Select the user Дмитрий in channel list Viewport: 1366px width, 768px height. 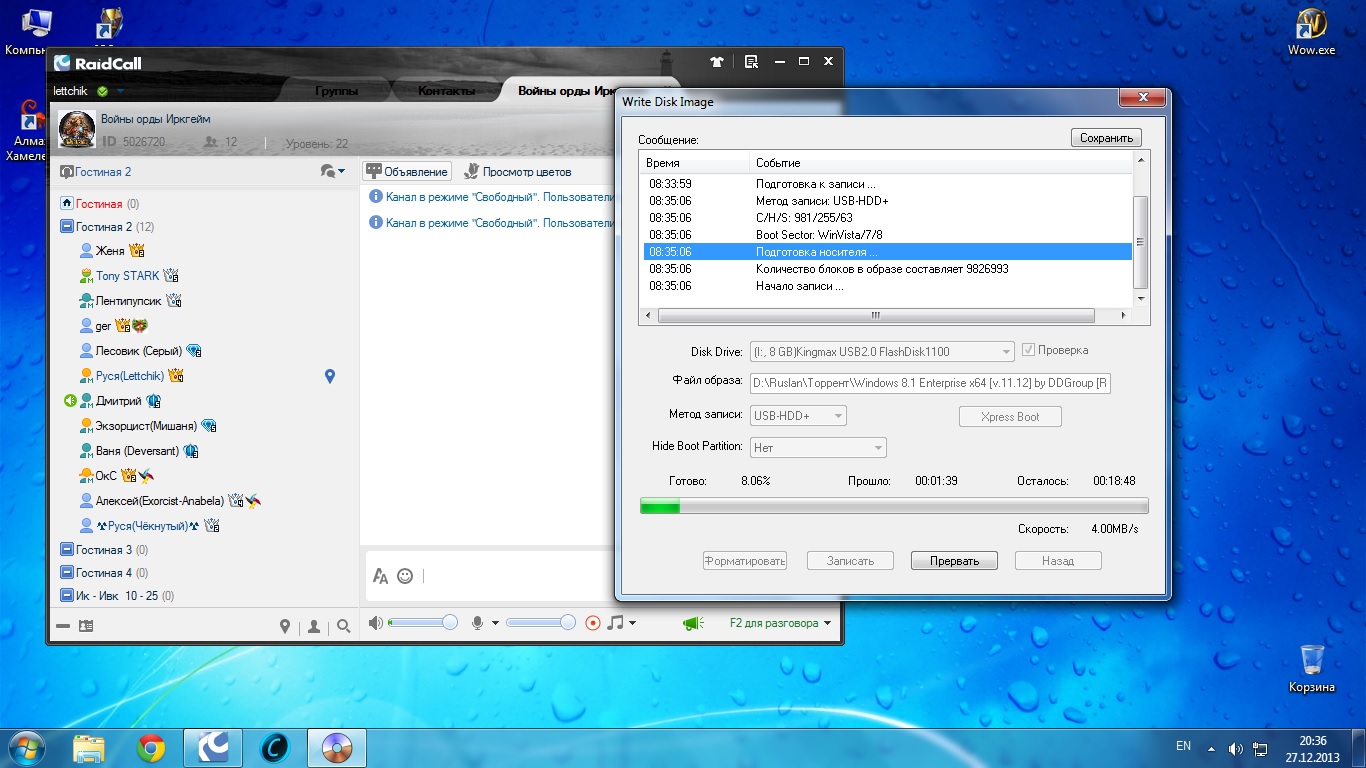118,401
